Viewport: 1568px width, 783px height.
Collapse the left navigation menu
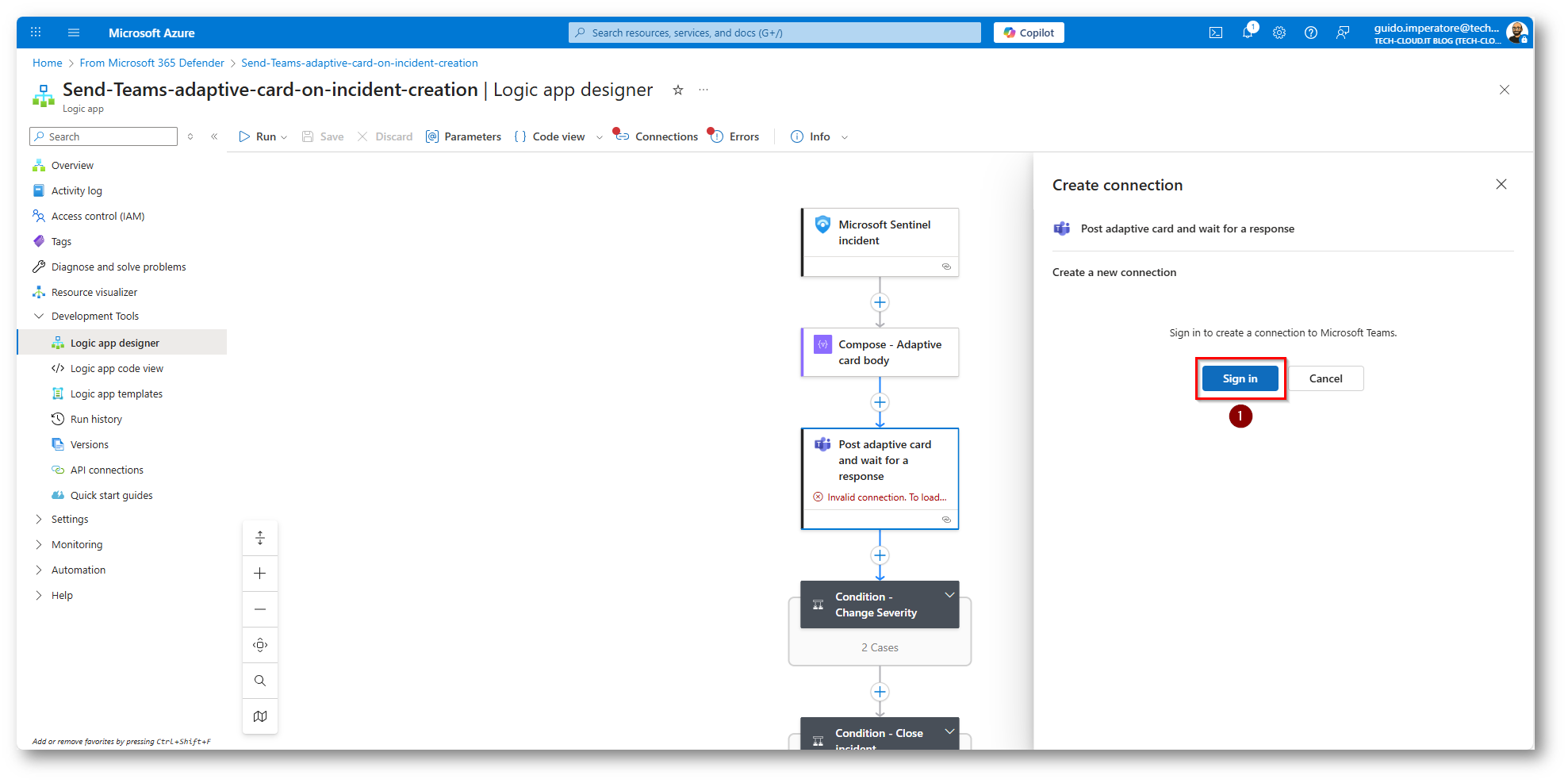214,136
